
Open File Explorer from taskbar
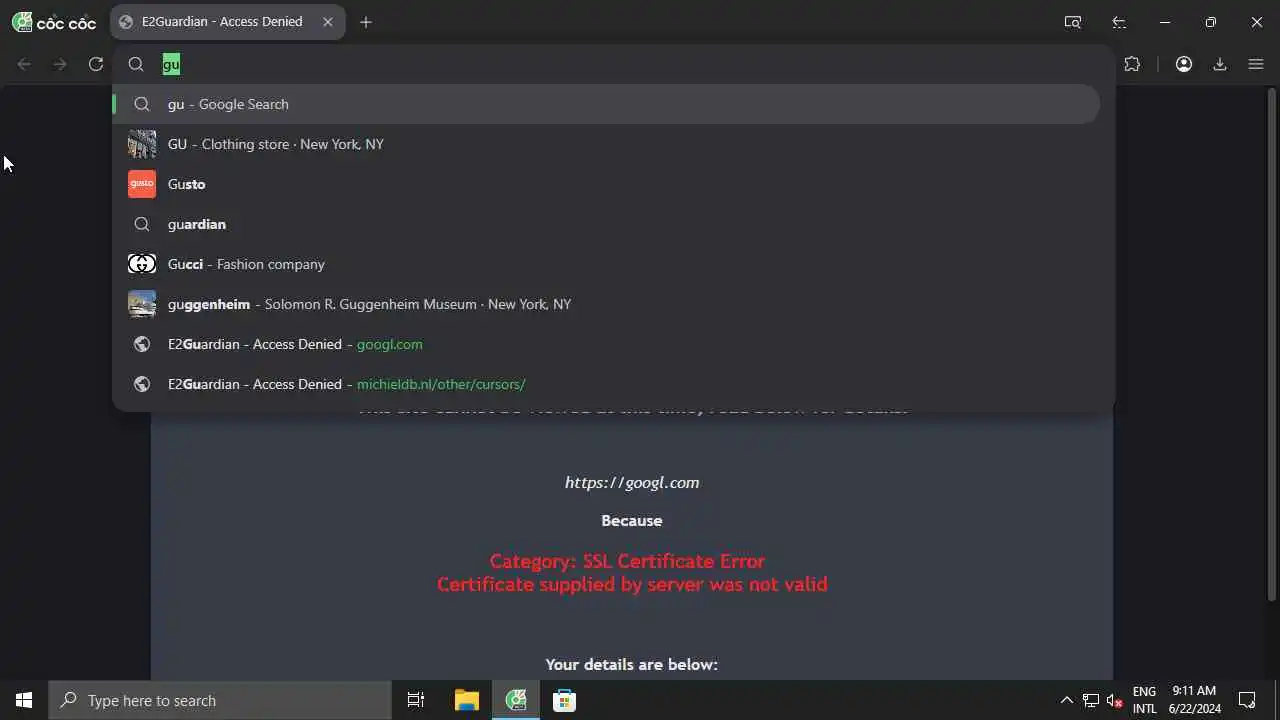click(466, 700)
